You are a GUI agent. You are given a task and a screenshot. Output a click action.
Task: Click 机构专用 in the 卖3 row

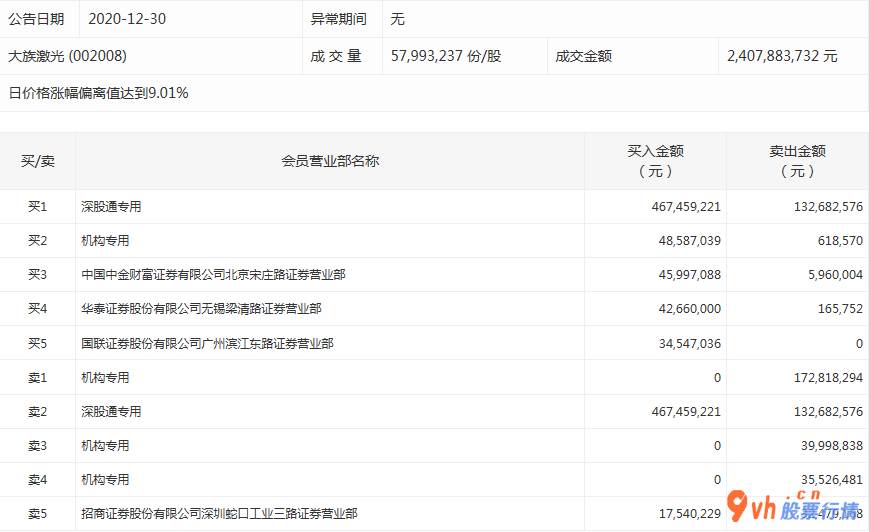pyautogui.click(x=105, y=446)
